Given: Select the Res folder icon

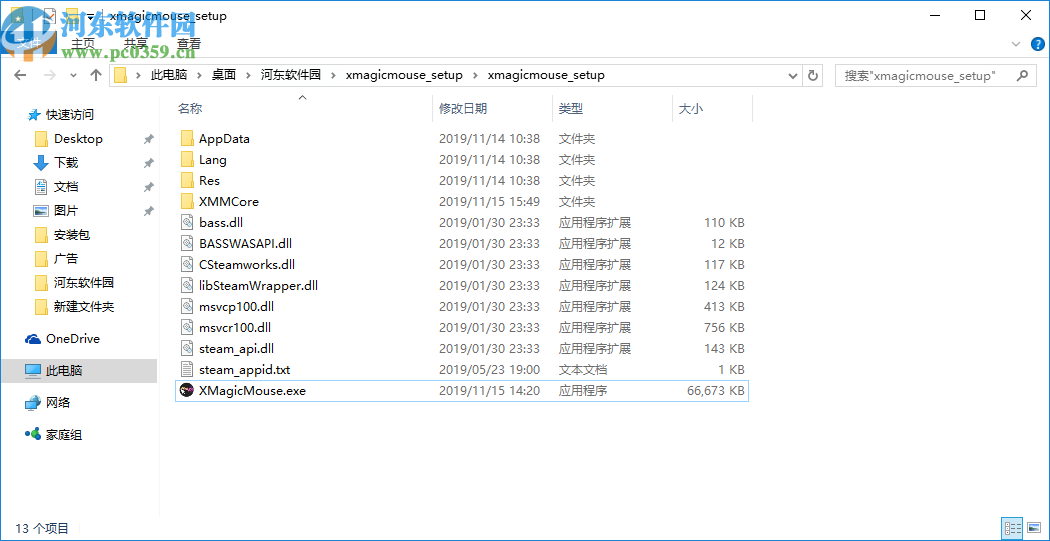Looking at the screenshot, I should (x=187, y=180).
